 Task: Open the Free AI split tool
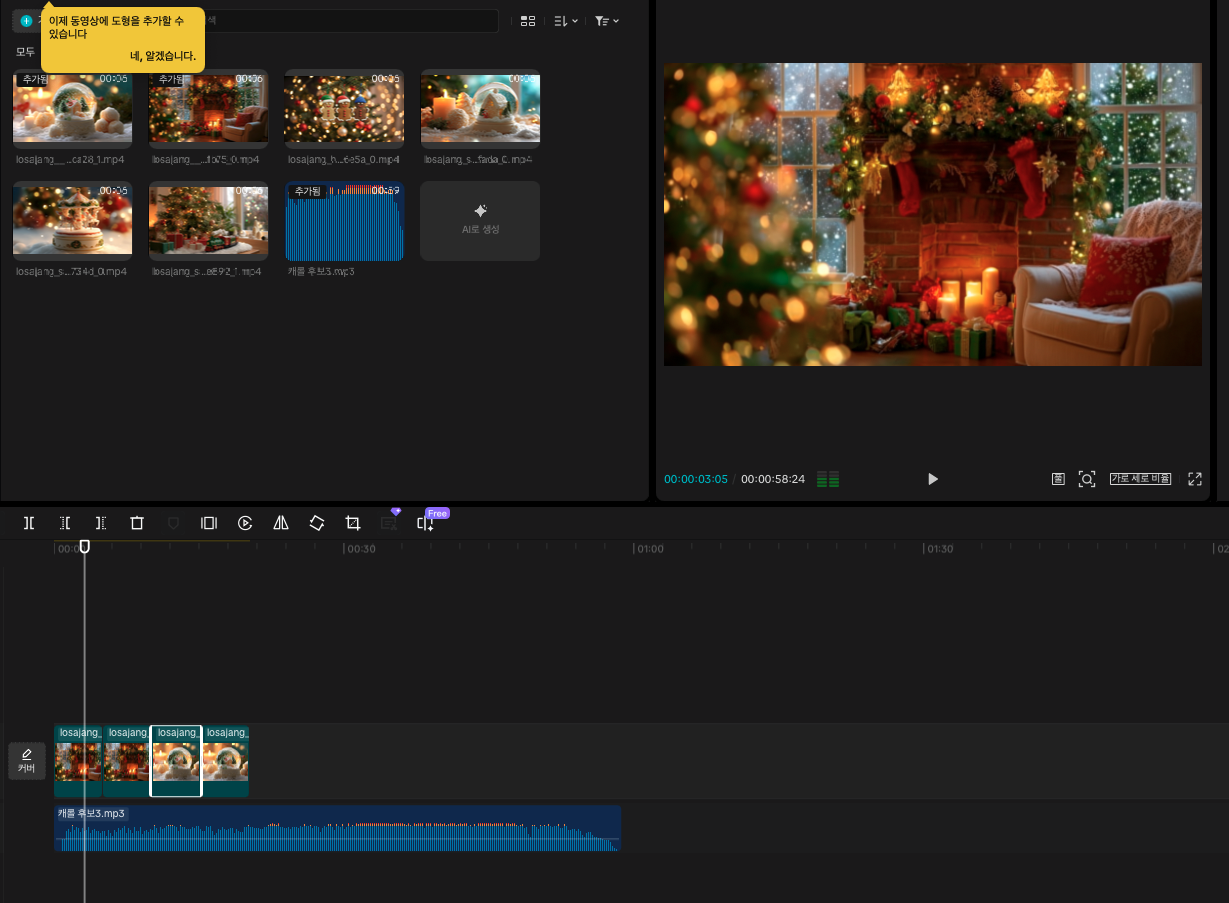click(x=426, y=523)
